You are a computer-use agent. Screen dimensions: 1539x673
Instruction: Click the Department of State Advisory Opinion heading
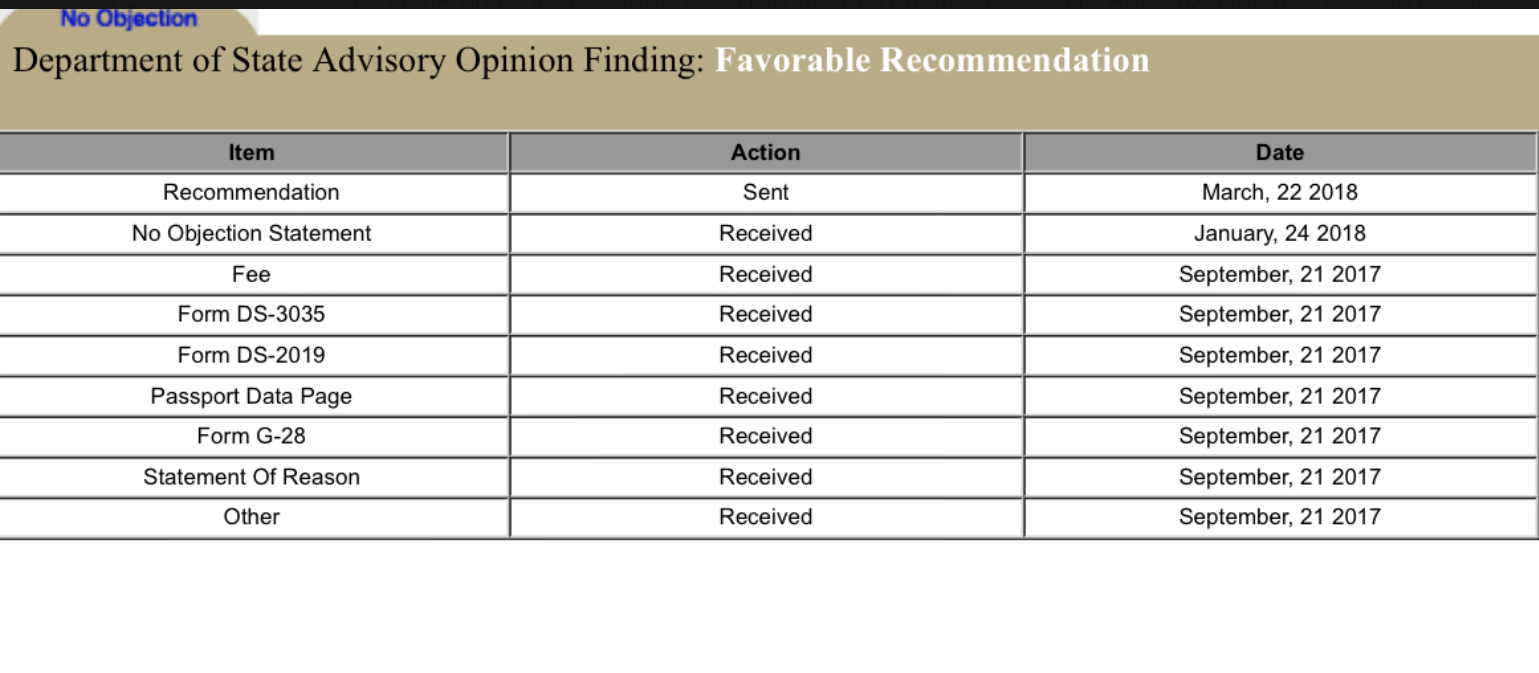tap(360, 61)
